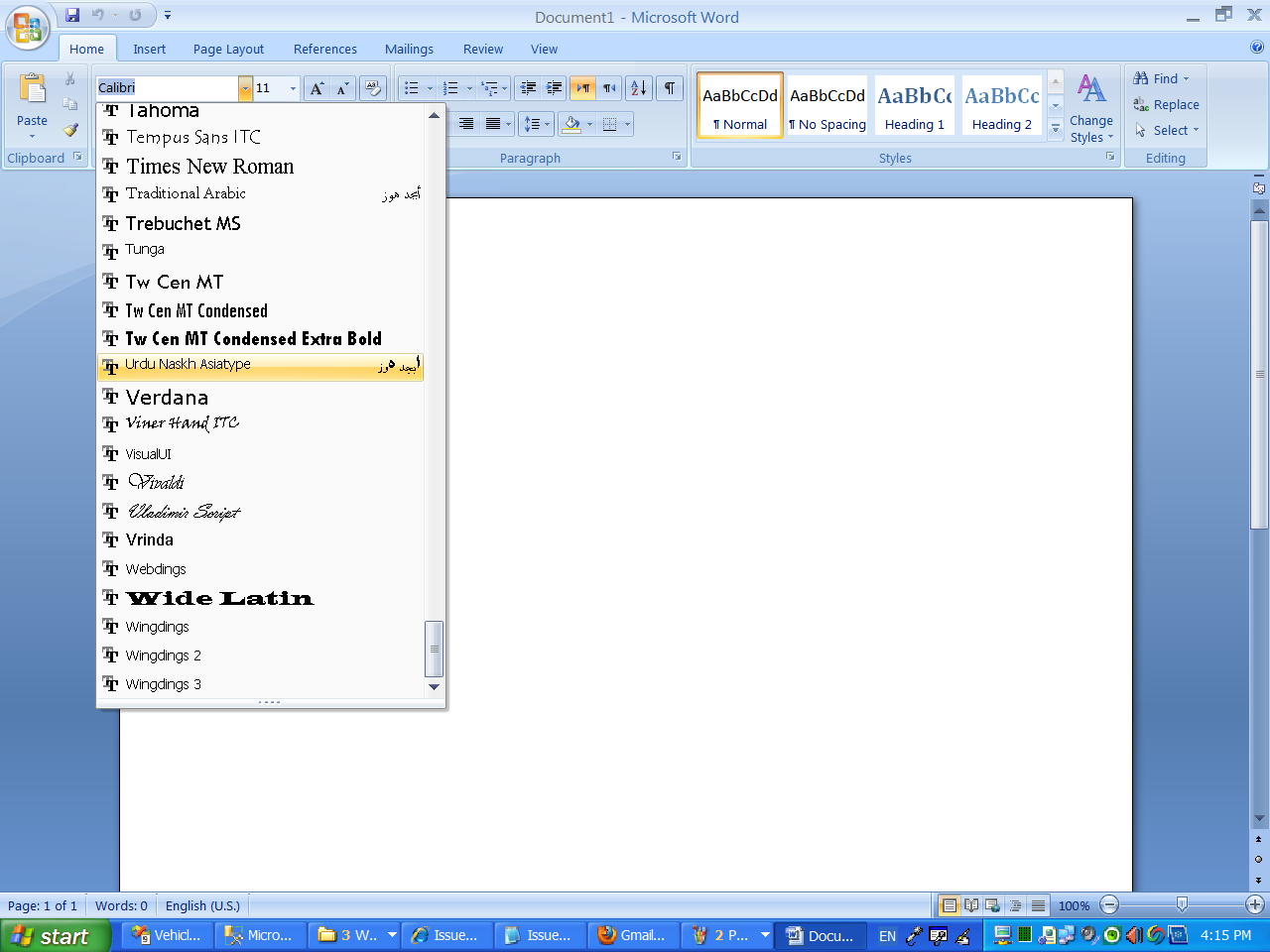The height and width of the screenshot is (952, 1270).
Task: Click the Bullets list icon
Action: click(x=411, y=88)
